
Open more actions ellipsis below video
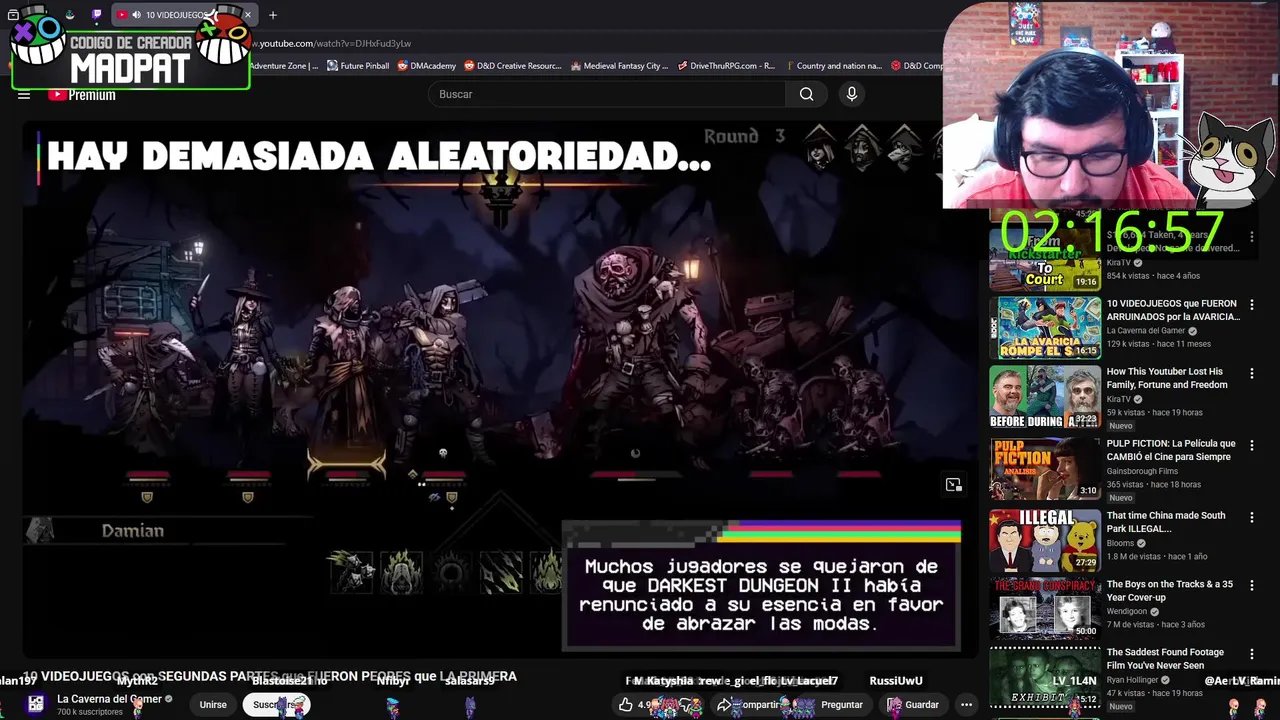coord(966,705)
